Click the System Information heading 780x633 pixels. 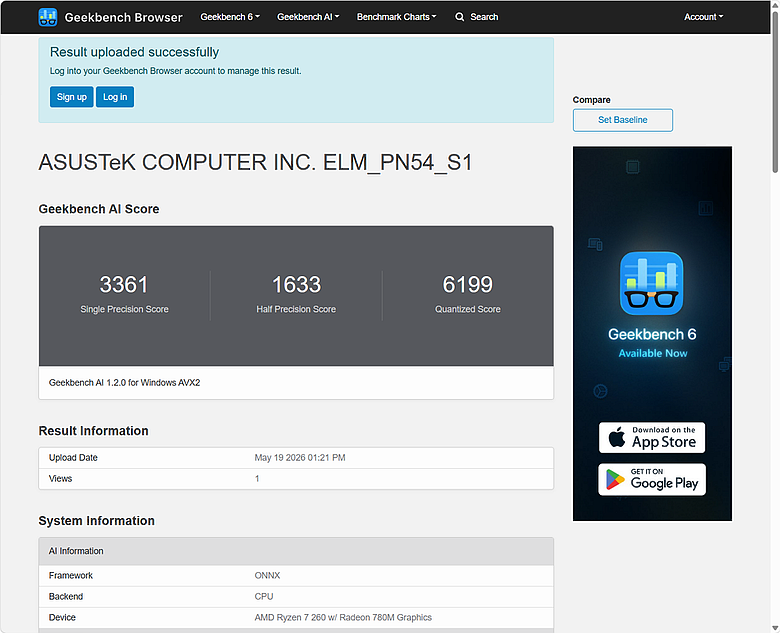coord(97,521)
